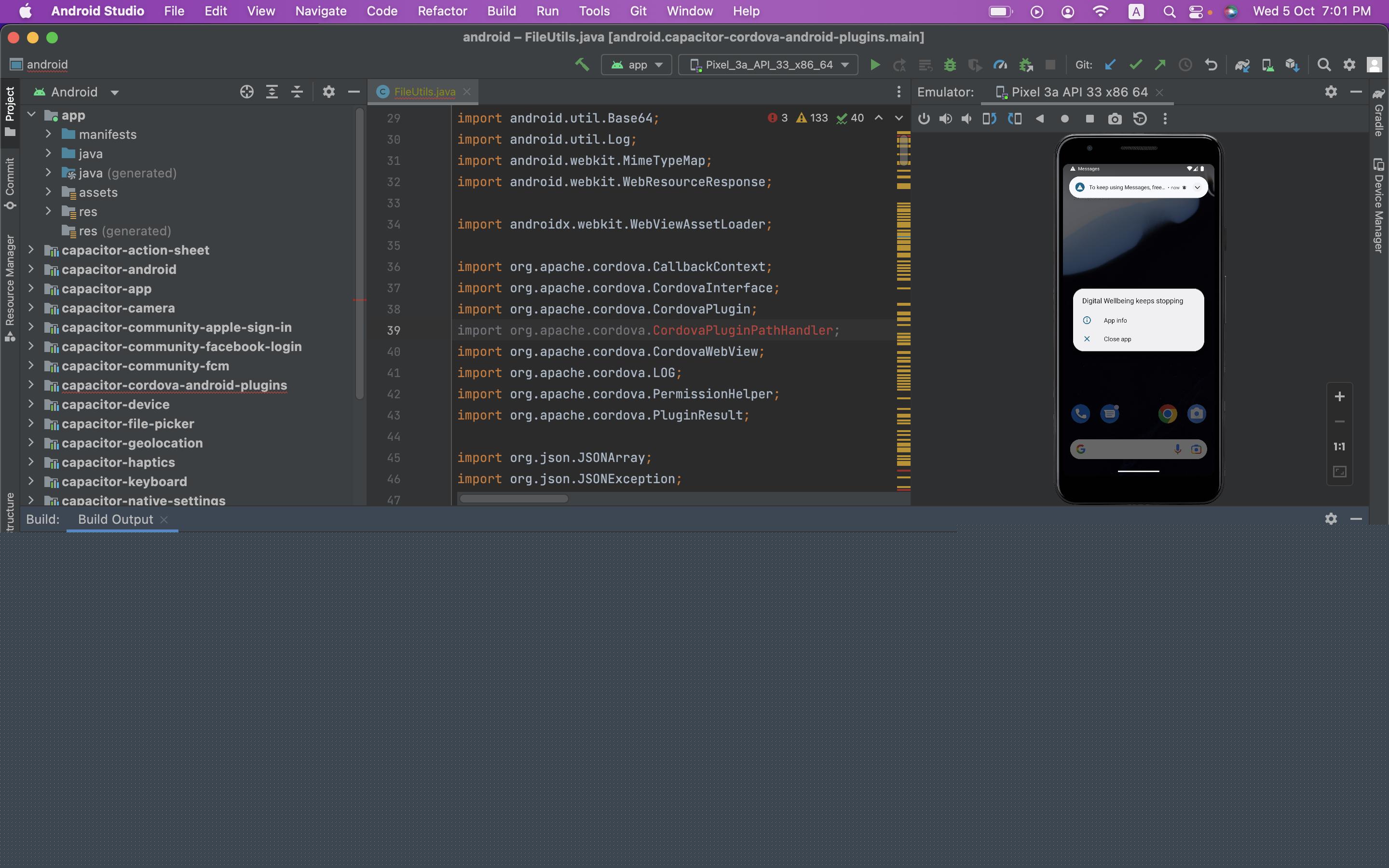The height and width of the screenshot is (868, 1389).
Task: Click the Git rollback undo arrow
Action: pyautogui.click(x=1211, y=65)
